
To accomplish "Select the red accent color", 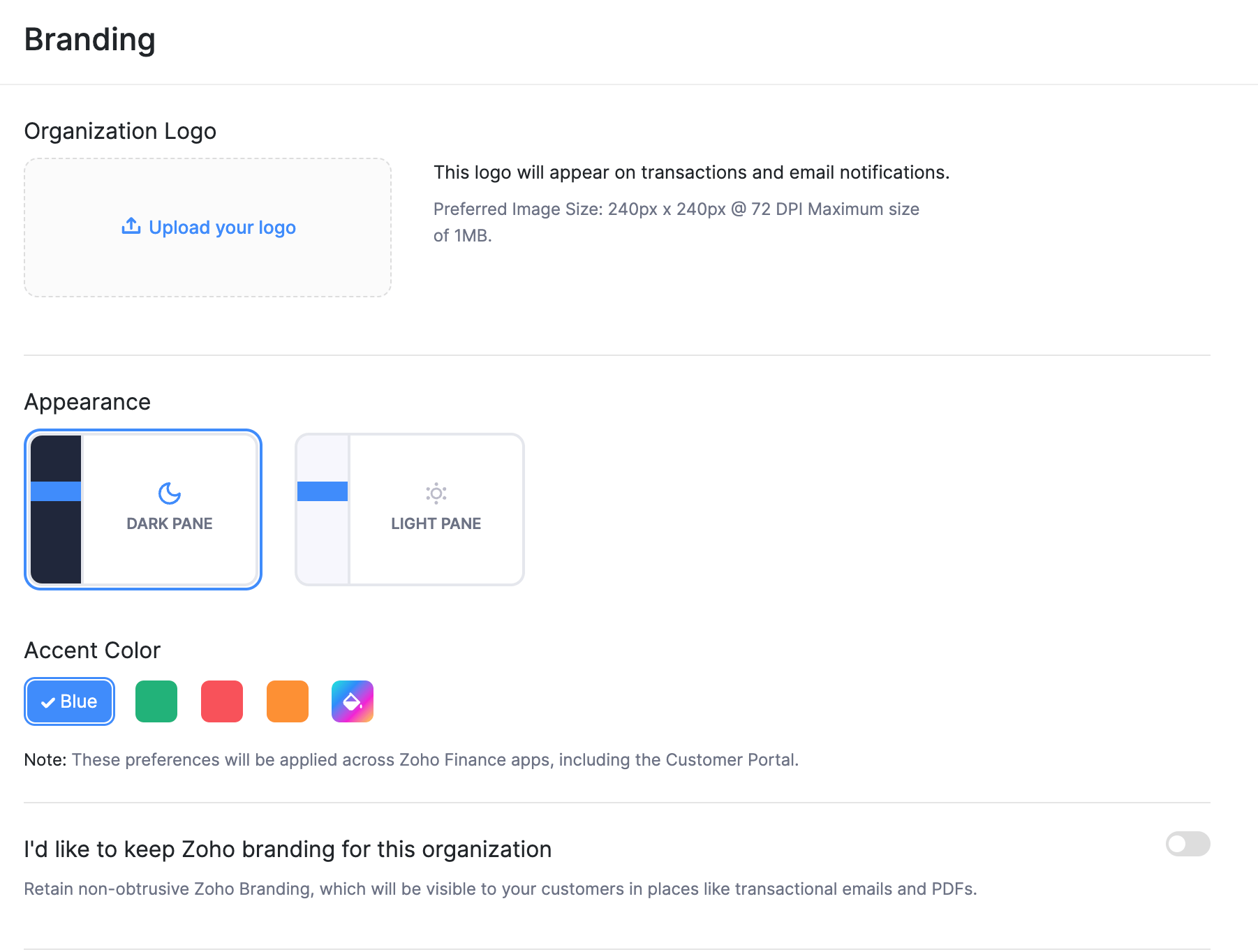I will (x=221, y=701).
